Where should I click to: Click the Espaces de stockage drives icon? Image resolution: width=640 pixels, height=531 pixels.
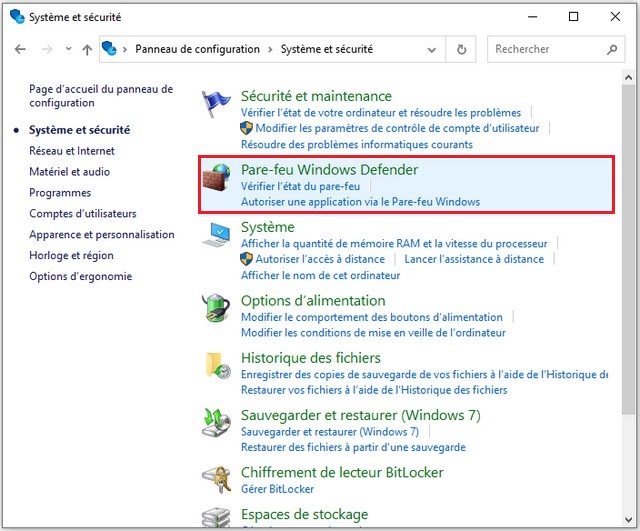(x=216, y=518)
